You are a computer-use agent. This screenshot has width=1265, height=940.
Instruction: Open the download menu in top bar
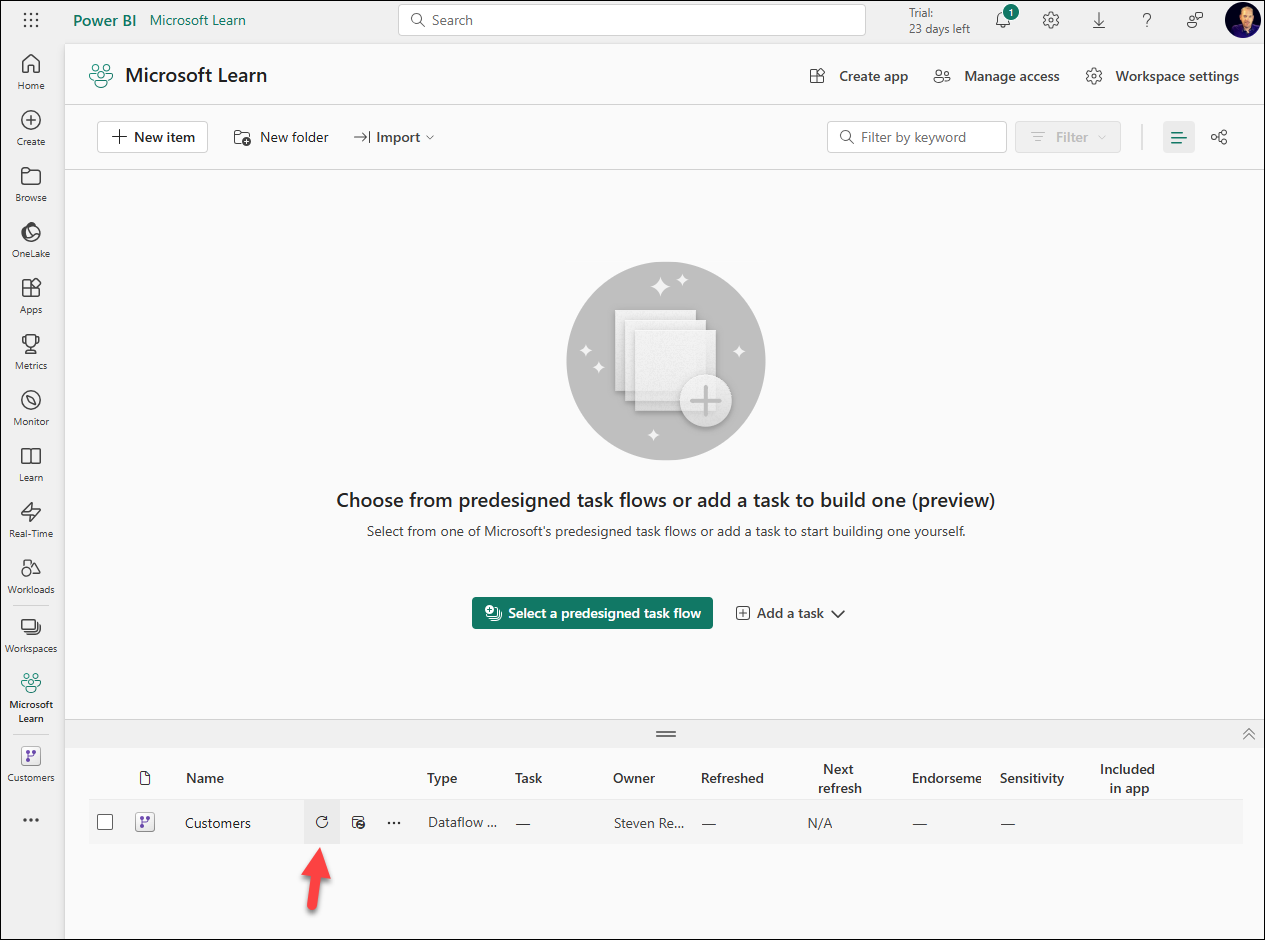[x=1099, y=20]
